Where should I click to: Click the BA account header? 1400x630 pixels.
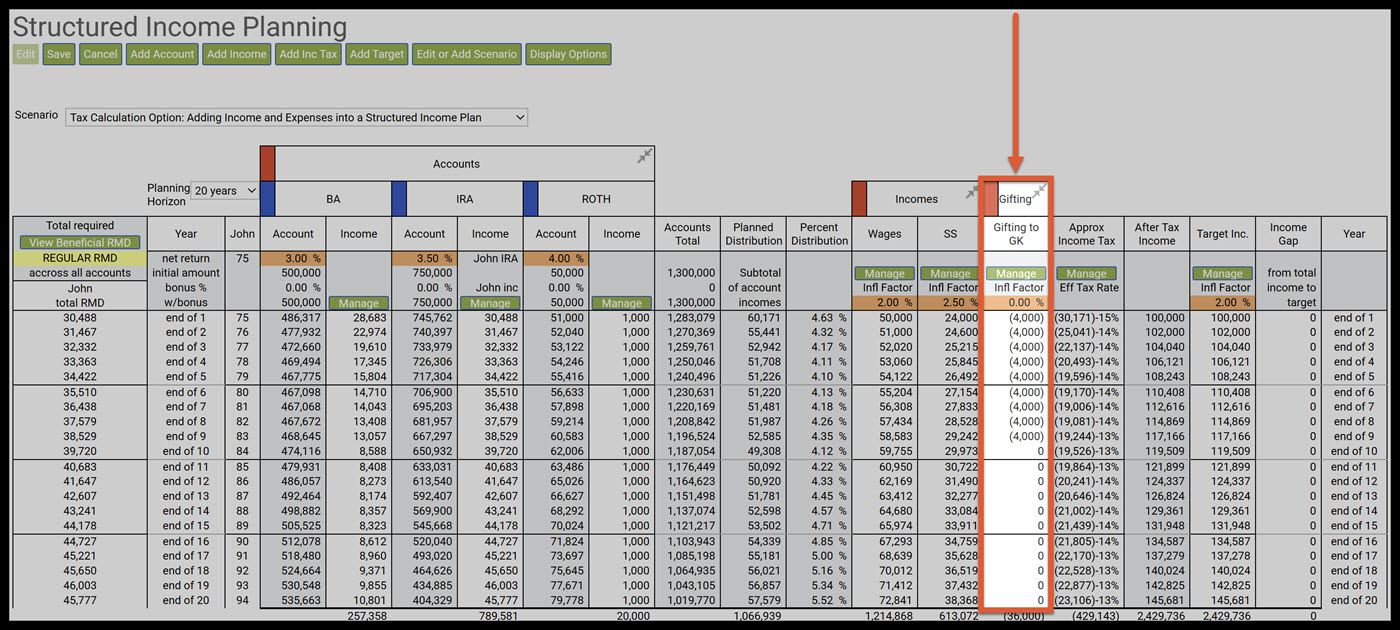(x=333, y=199)
